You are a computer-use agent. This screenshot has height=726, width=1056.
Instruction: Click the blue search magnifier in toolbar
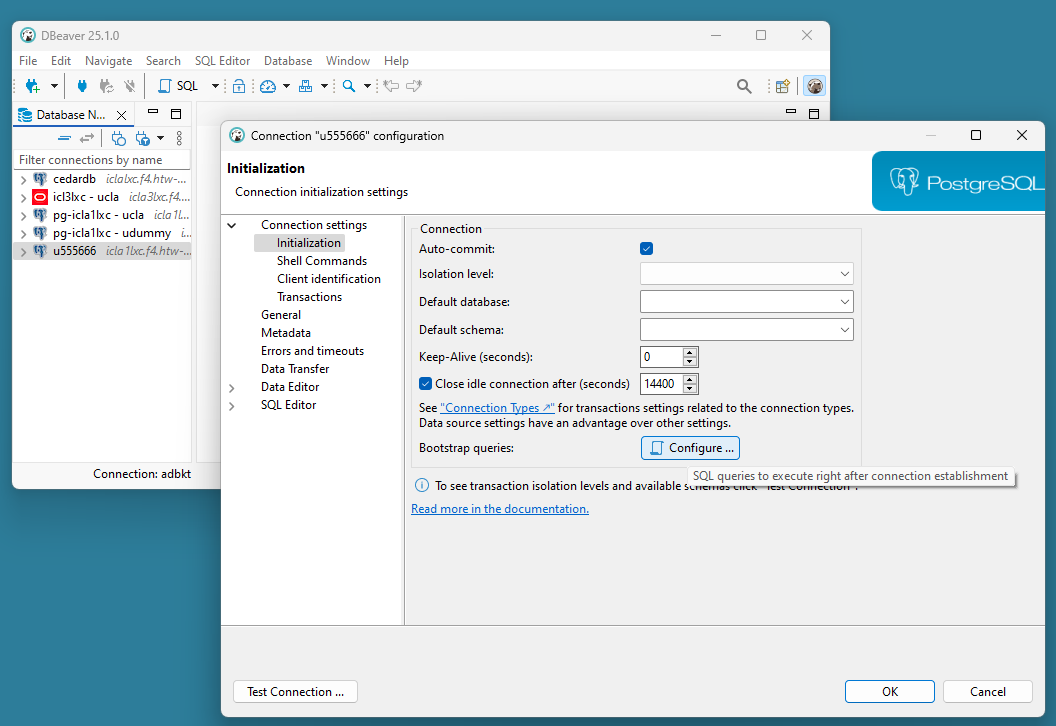click(x=349, y=86)
